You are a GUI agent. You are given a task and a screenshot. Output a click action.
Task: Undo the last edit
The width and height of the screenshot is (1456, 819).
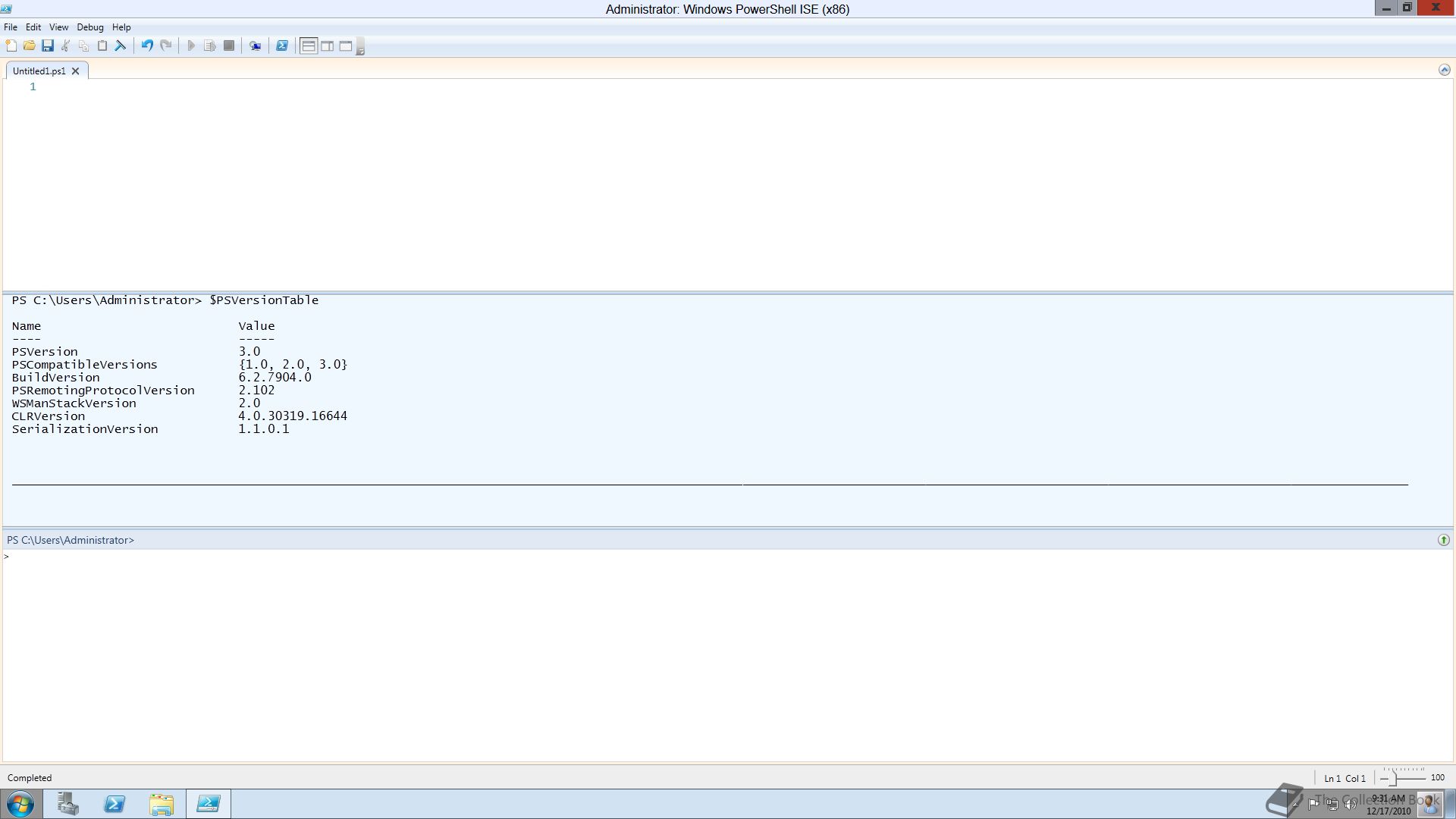(x=147, y=45)
